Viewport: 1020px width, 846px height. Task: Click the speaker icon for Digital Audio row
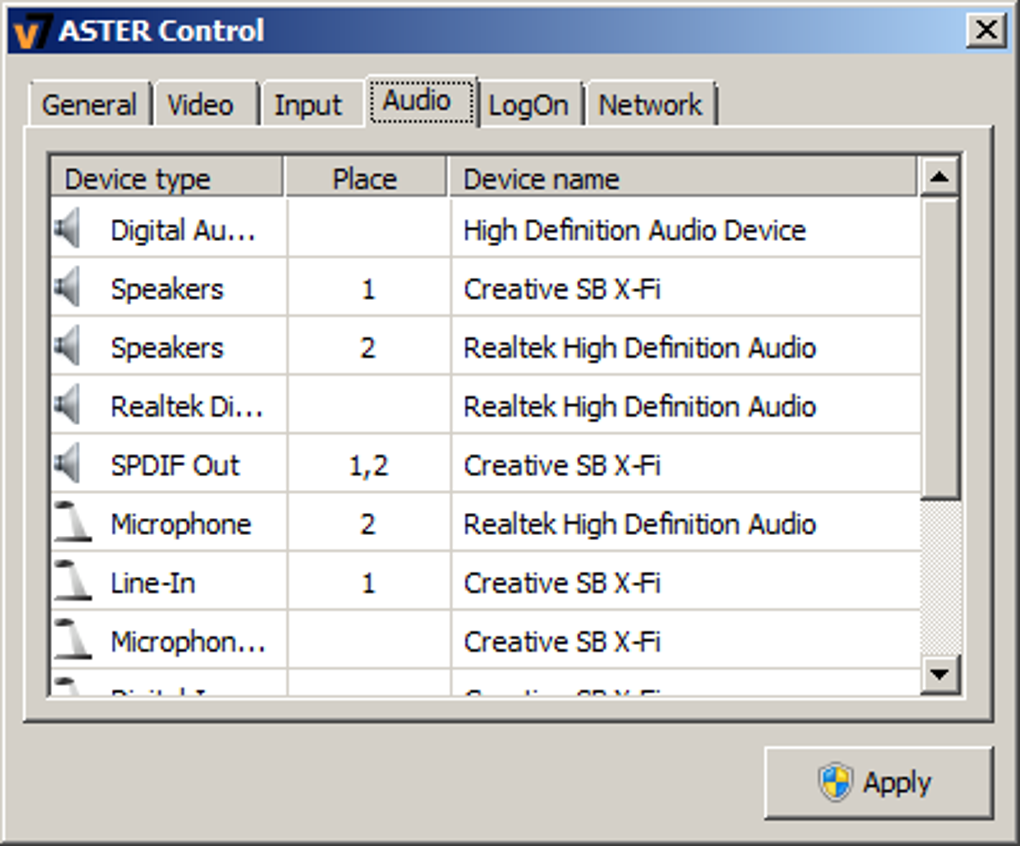(x=68, y=230)
